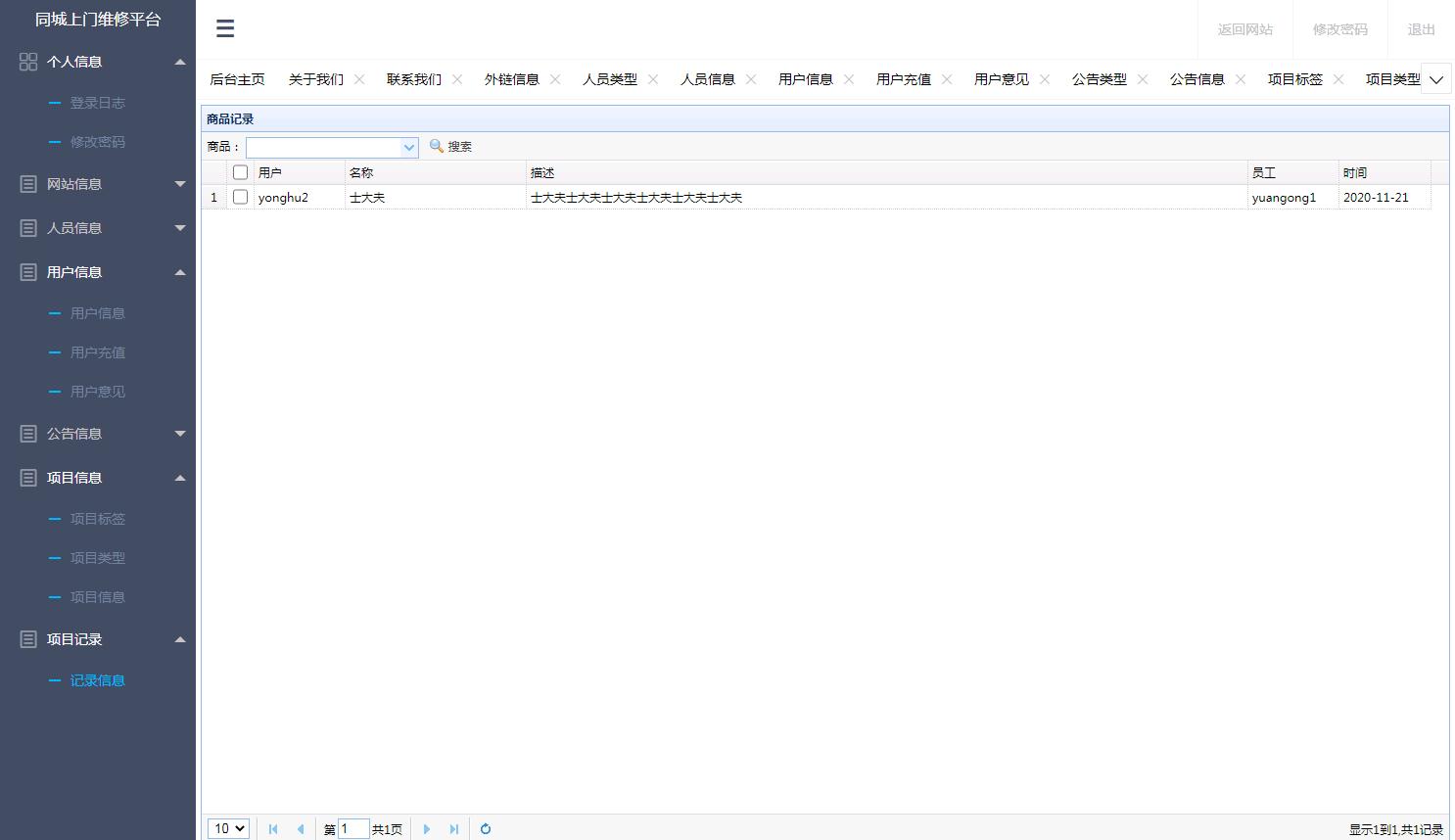Open the page size dropdown showing 10
This screenshot has width=1455, height=840.
(x=228, y=828)
